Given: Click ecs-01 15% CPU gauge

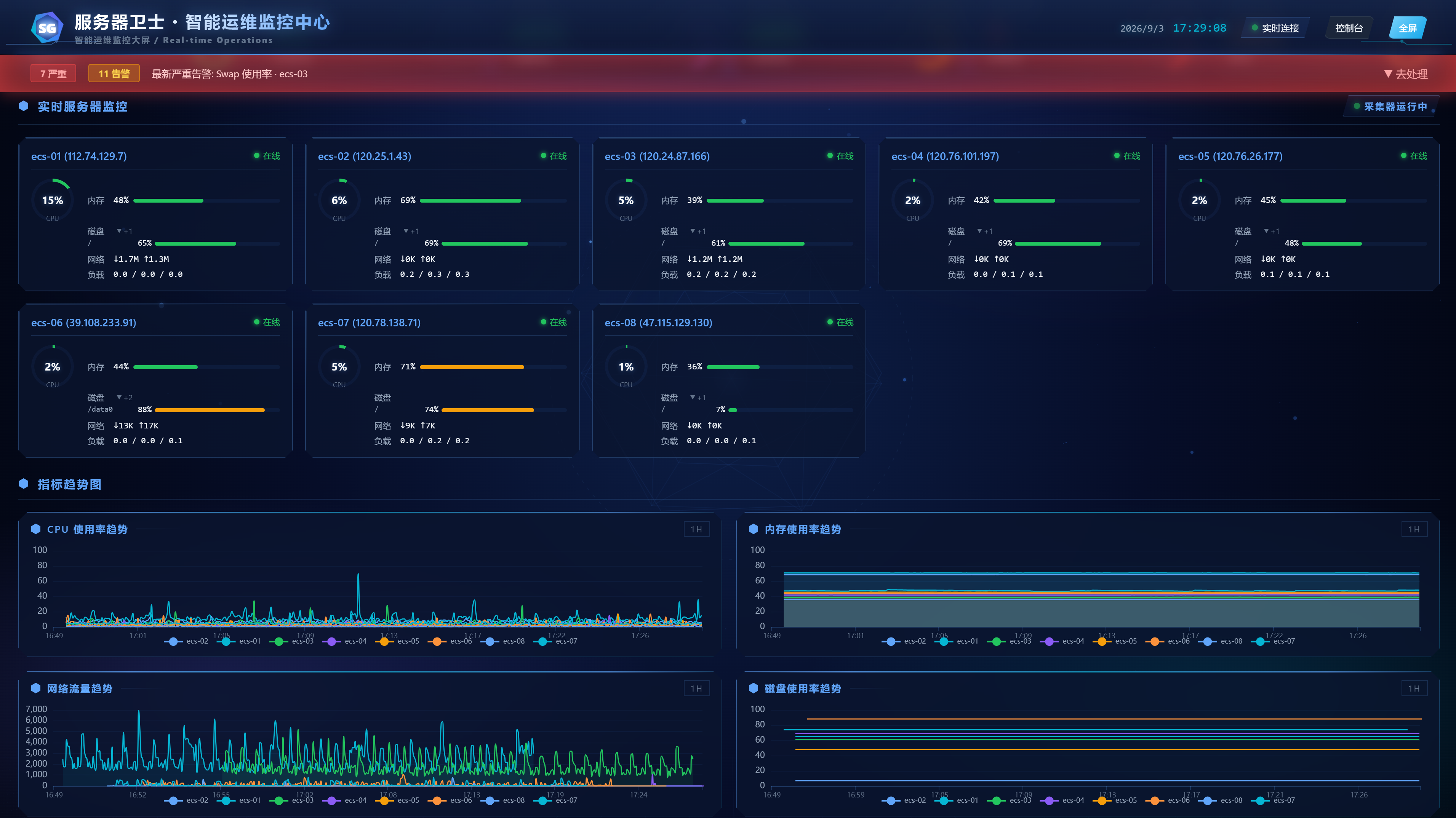Looking at the screenshot, I should (52, 200).
